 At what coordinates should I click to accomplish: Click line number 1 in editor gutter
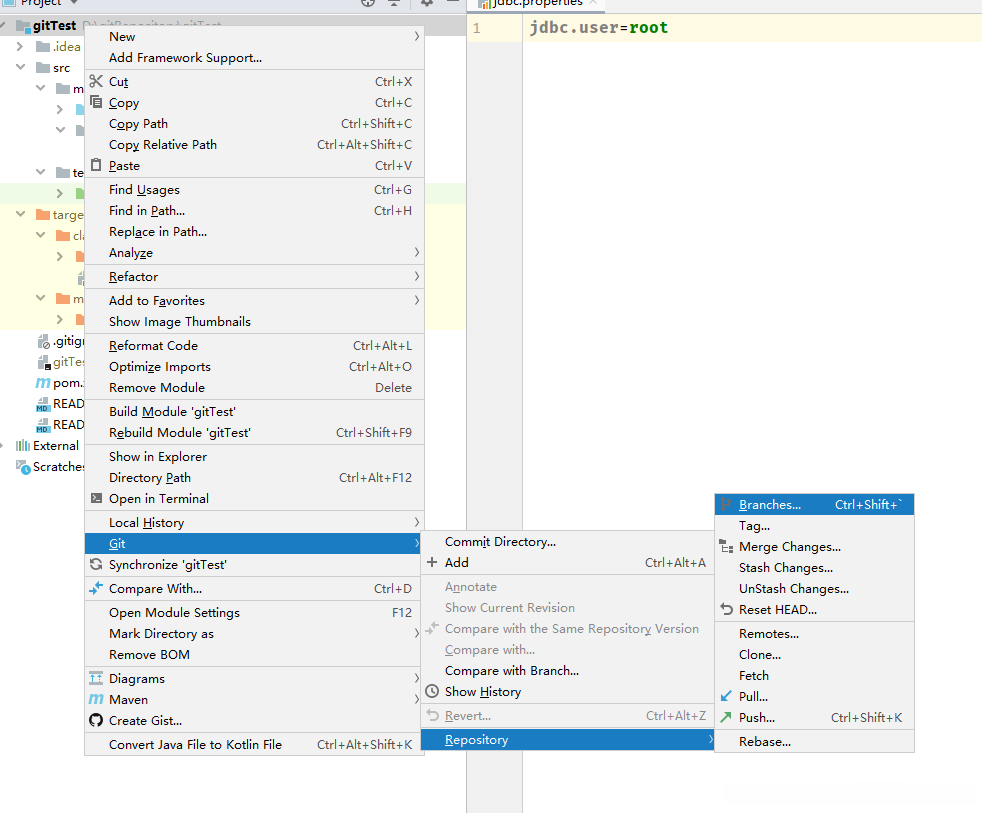tap(477, 28)
